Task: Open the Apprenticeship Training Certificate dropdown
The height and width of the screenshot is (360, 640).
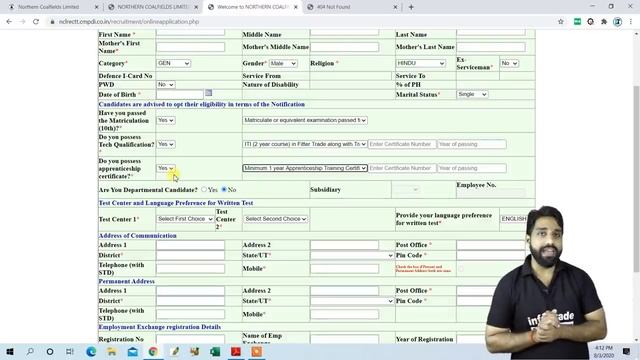Action: (305, 168)
